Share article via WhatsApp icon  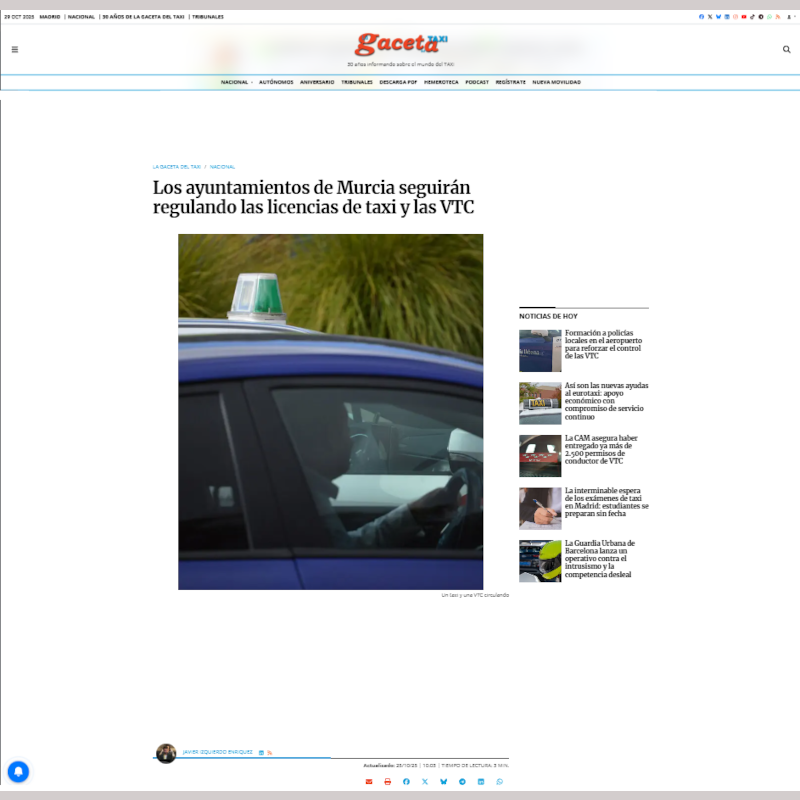(x=499, y=781)
